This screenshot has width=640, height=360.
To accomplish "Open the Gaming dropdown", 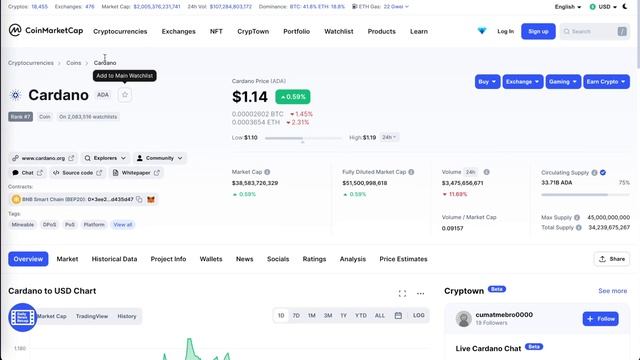I will tap(563, 82).
